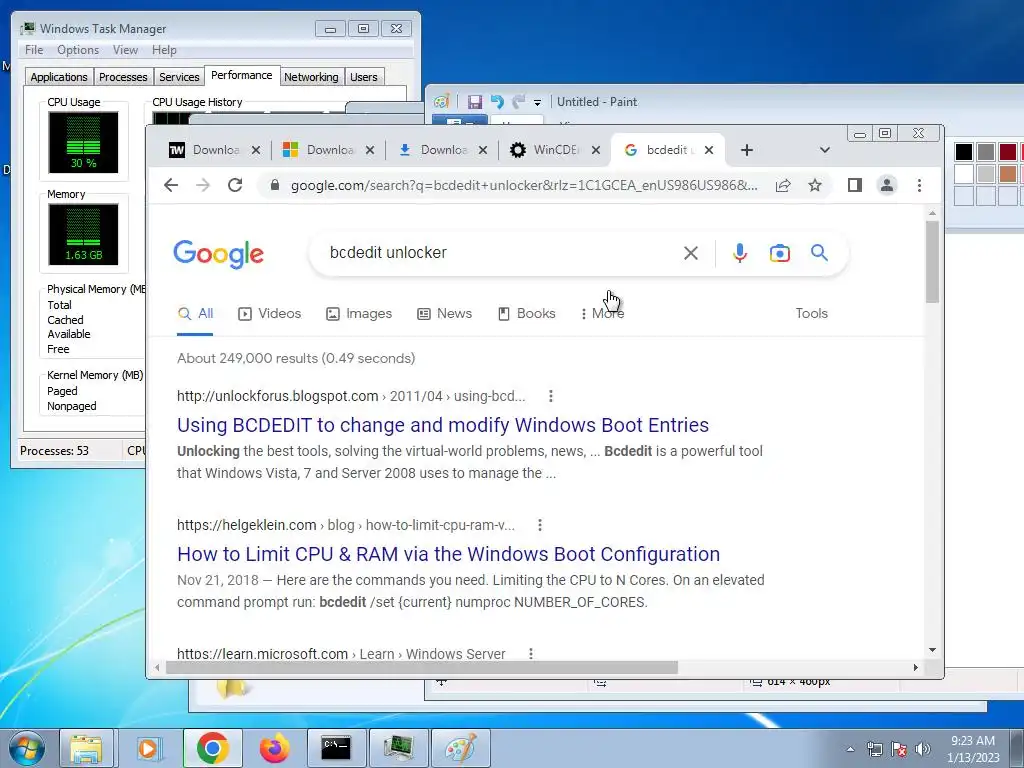Click the share page icon in address bar
Screen dimensions: 1024x768
point(783,185)
